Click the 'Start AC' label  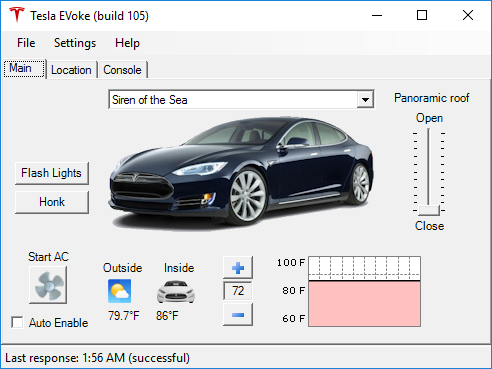coord(48,257)
